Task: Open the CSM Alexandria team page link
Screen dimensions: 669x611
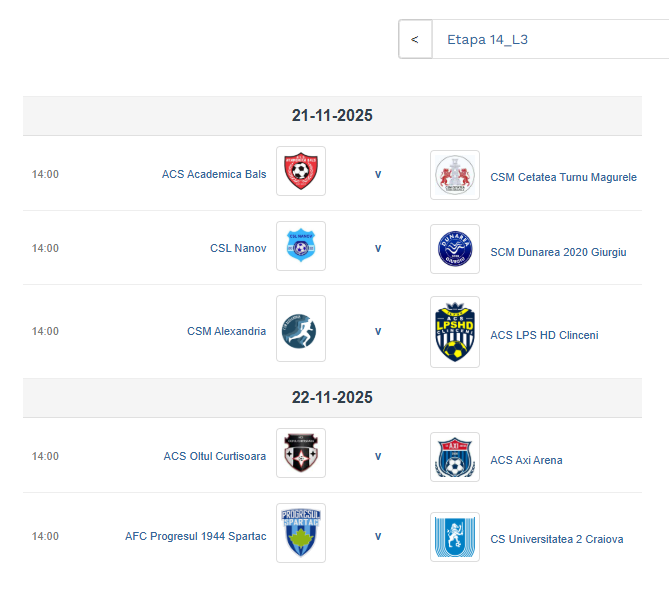Action: click(x=226, y=331)
